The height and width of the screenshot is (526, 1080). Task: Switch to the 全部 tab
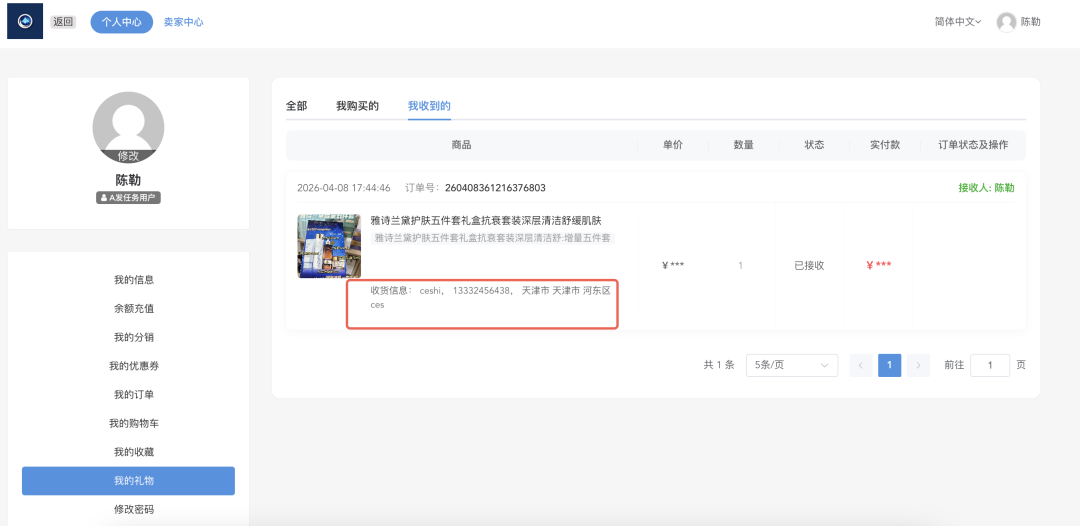coord(296,106)
